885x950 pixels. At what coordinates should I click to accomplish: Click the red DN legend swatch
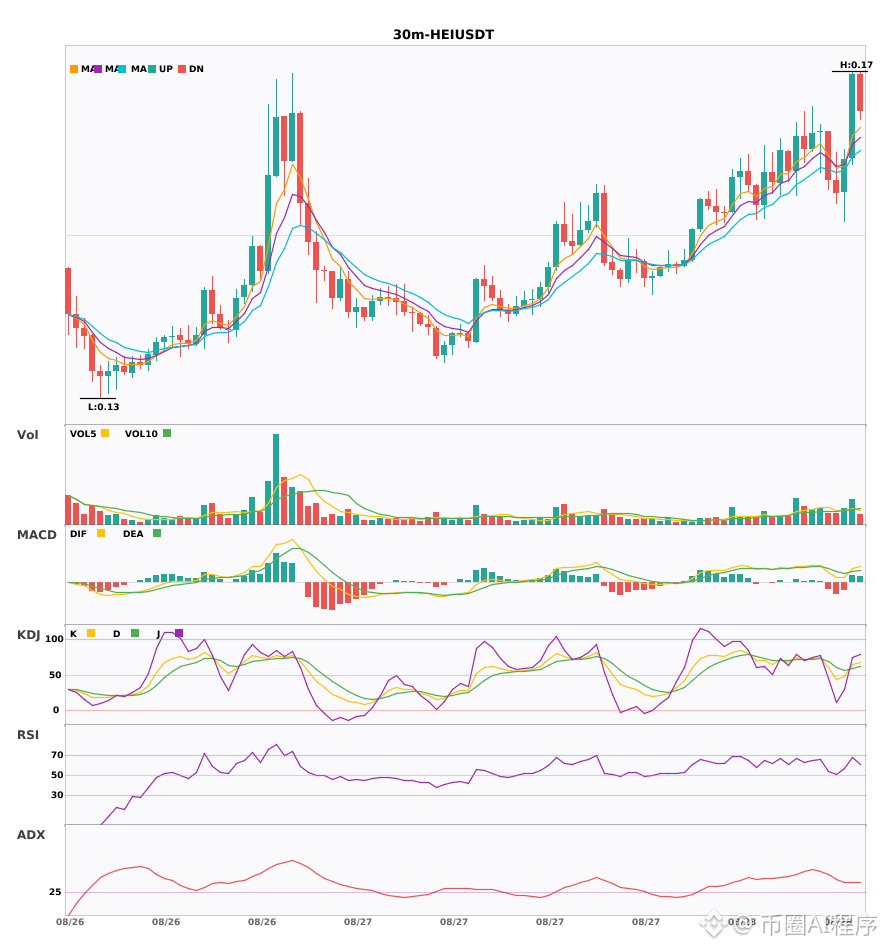182,69
